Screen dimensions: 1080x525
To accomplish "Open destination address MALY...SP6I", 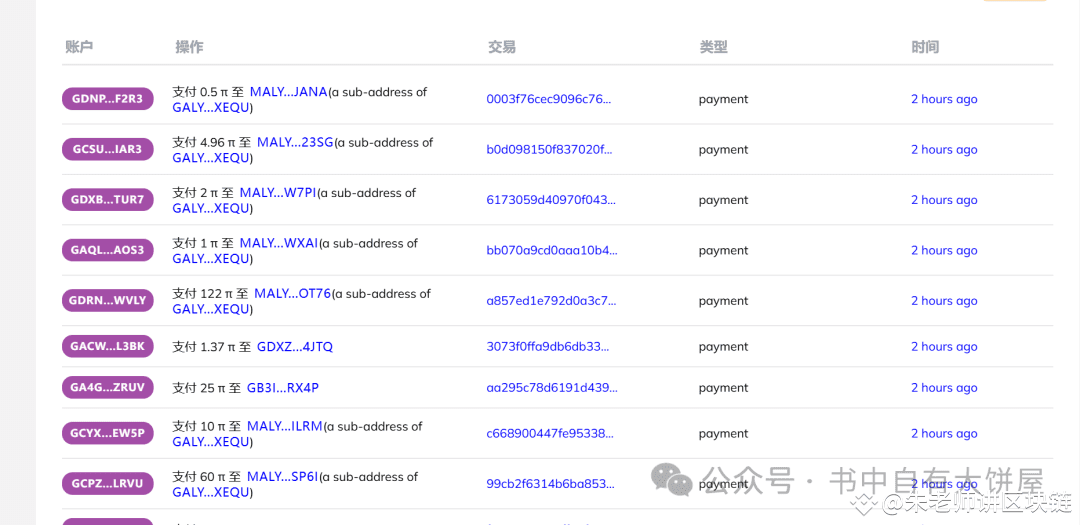I will pyautogui.click(x=282, y=477).
